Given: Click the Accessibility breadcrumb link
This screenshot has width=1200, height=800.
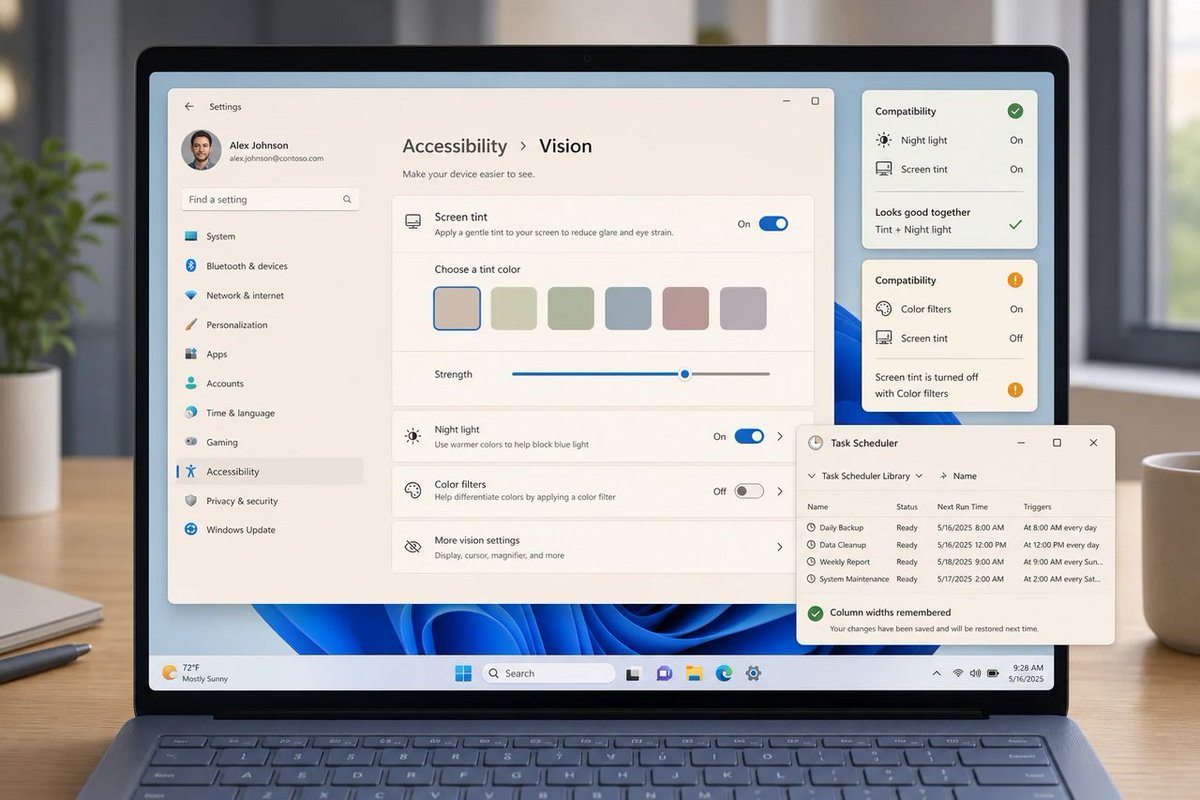Looking at the screenshot, I should [455, 146].
